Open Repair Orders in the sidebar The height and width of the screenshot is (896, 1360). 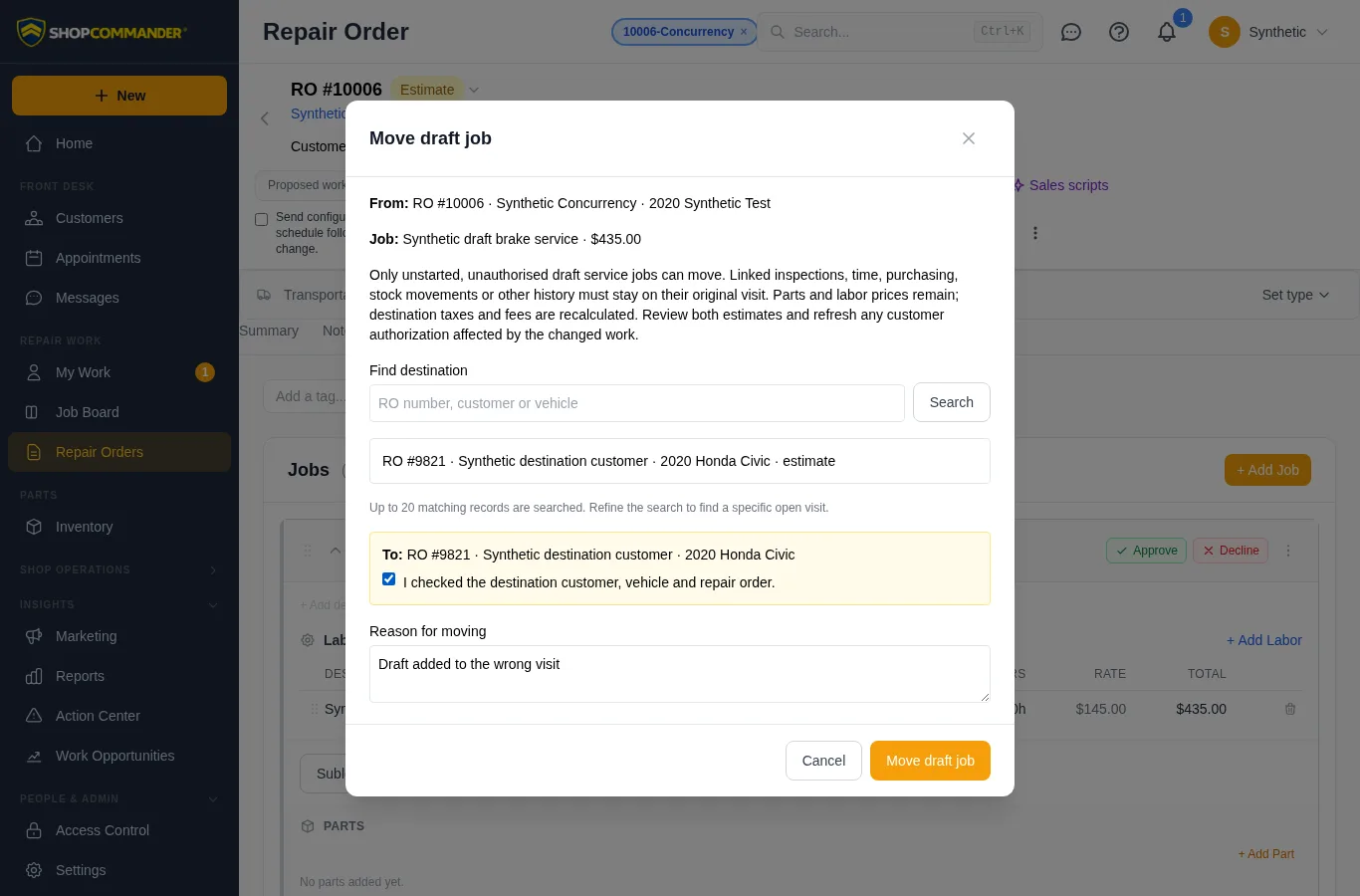point(119,452)
